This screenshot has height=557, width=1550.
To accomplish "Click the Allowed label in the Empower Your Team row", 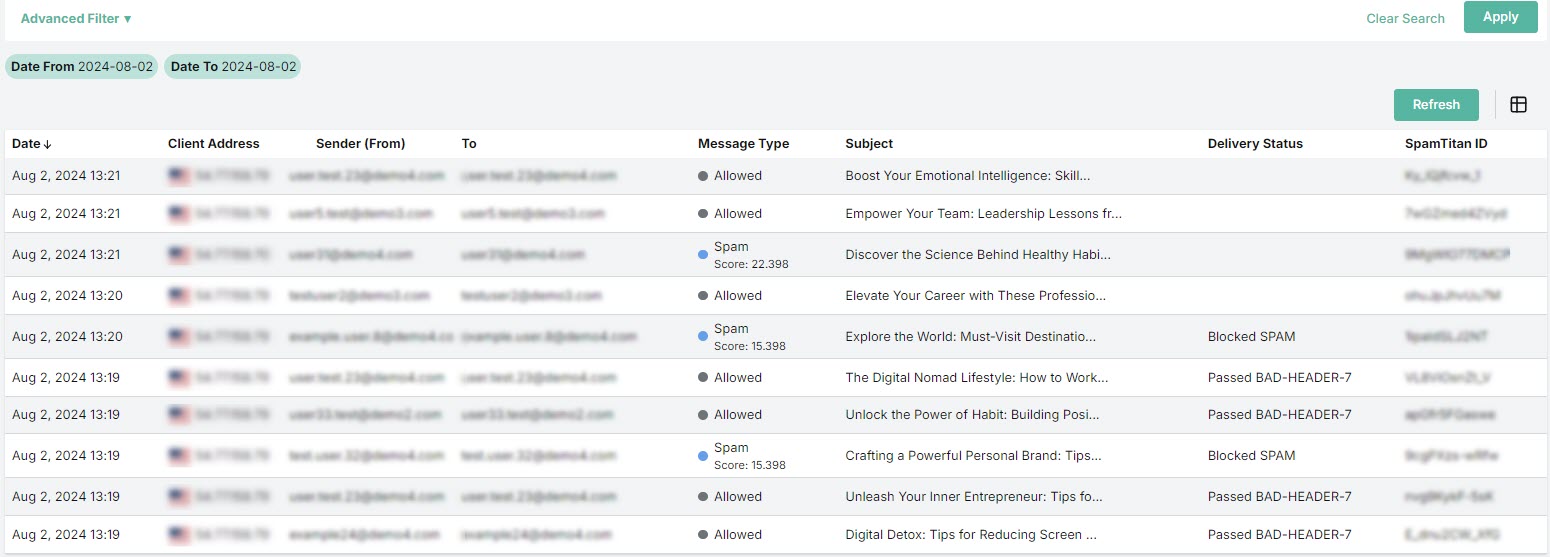I will 738,214.
